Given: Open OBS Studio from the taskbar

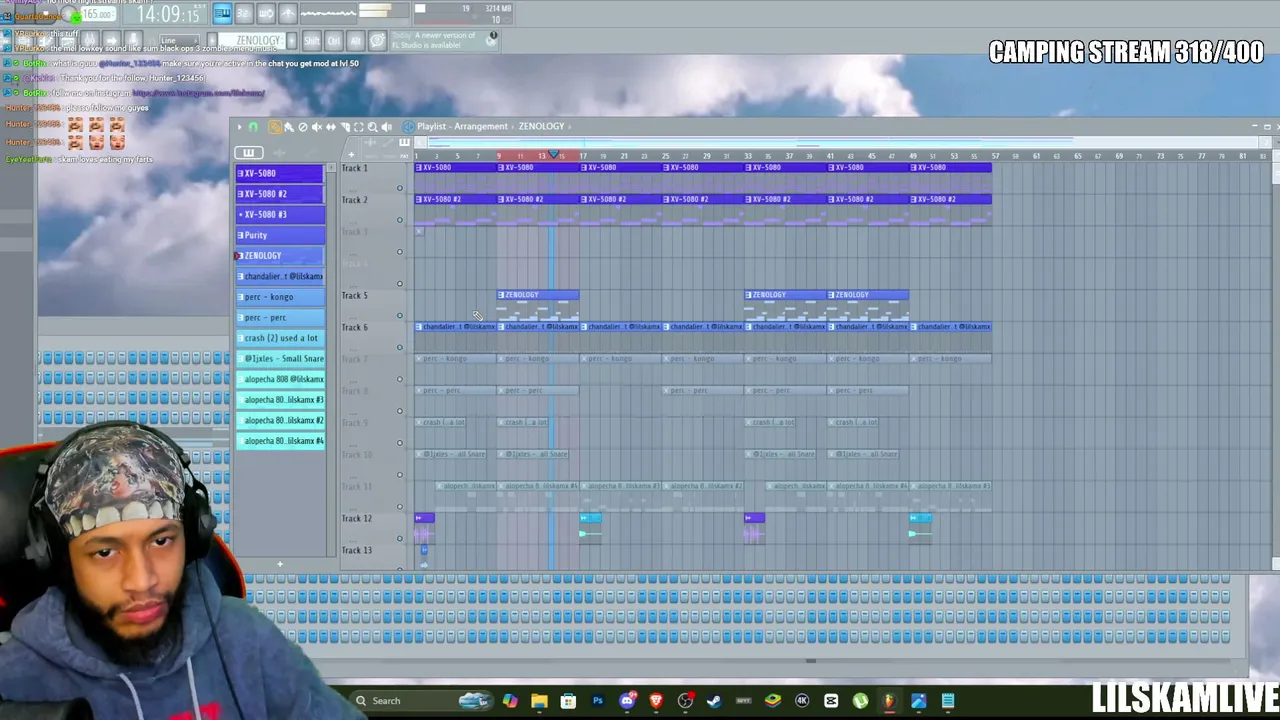Looking at the screenshot, I should (x=685, y=701).
